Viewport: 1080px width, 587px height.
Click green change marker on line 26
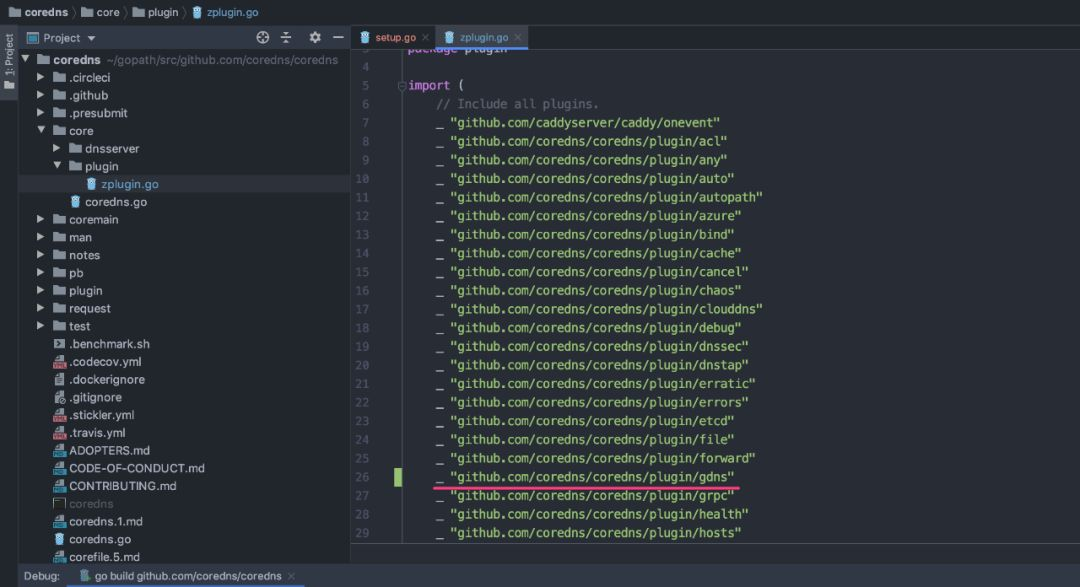point(398,477)
